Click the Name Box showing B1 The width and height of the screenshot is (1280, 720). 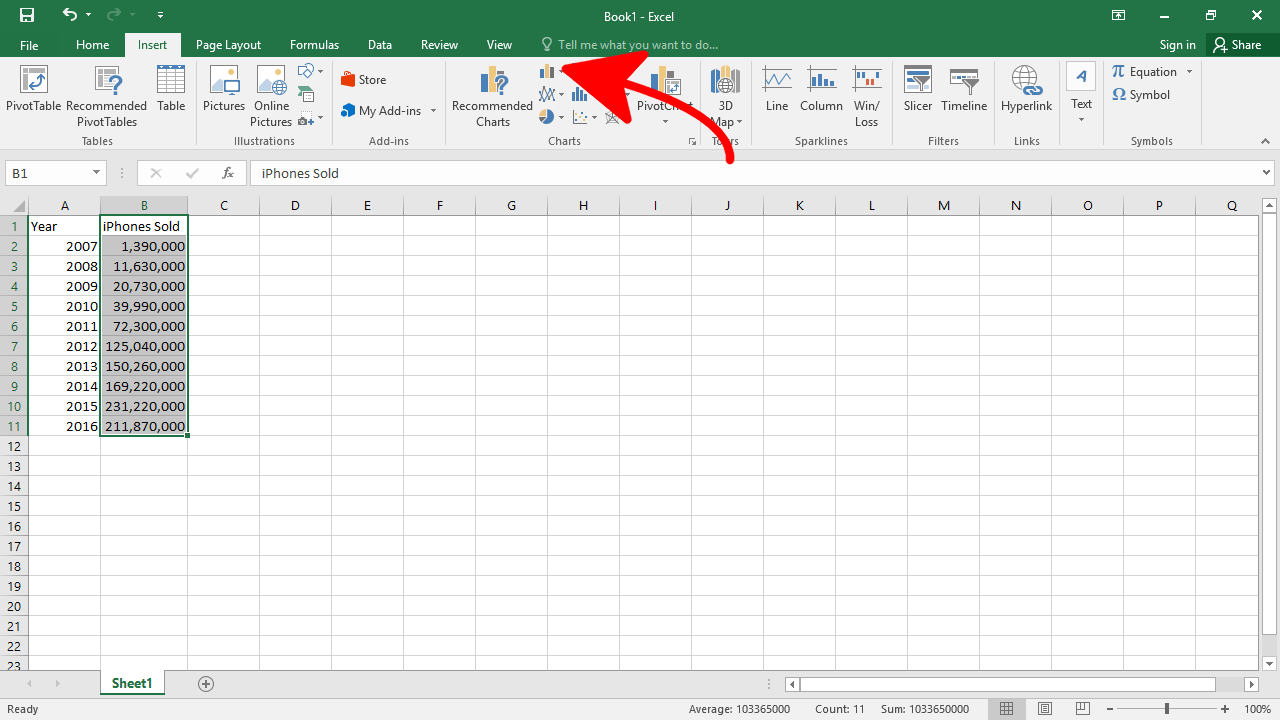[55, 173]
